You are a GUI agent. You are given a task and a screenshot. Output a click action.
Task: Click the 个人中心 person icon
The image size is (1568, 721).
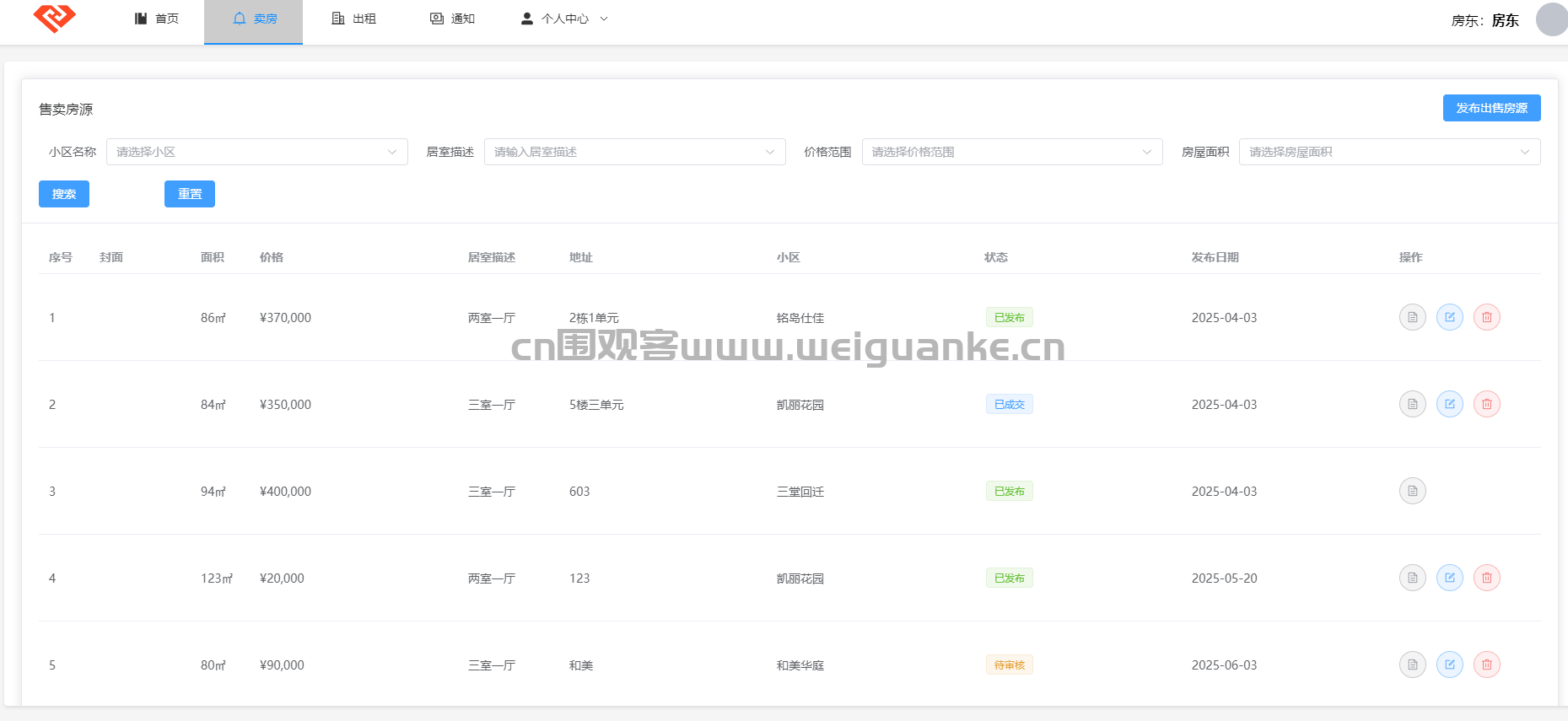pos(527,19)
